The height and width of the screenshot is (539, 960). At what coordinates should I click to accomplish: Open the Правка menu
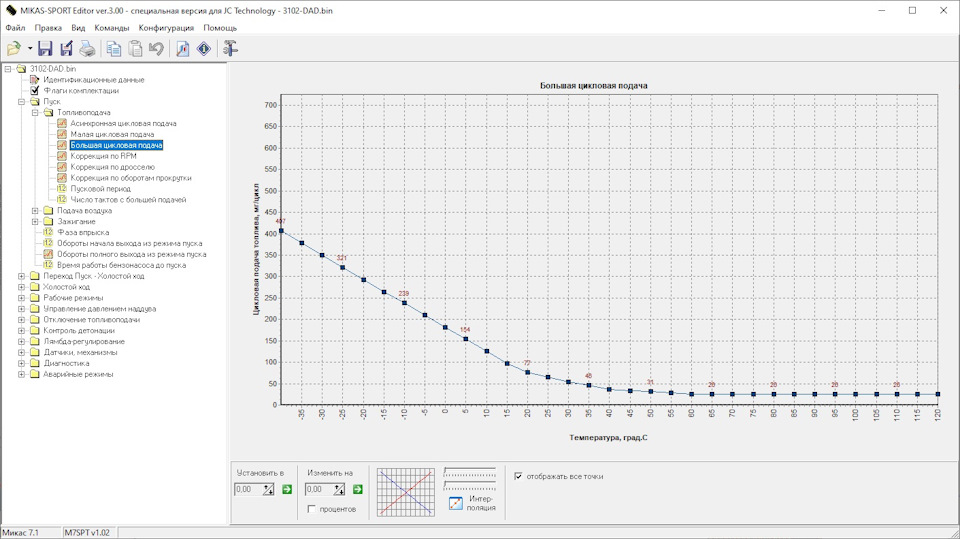click(48, 28)
